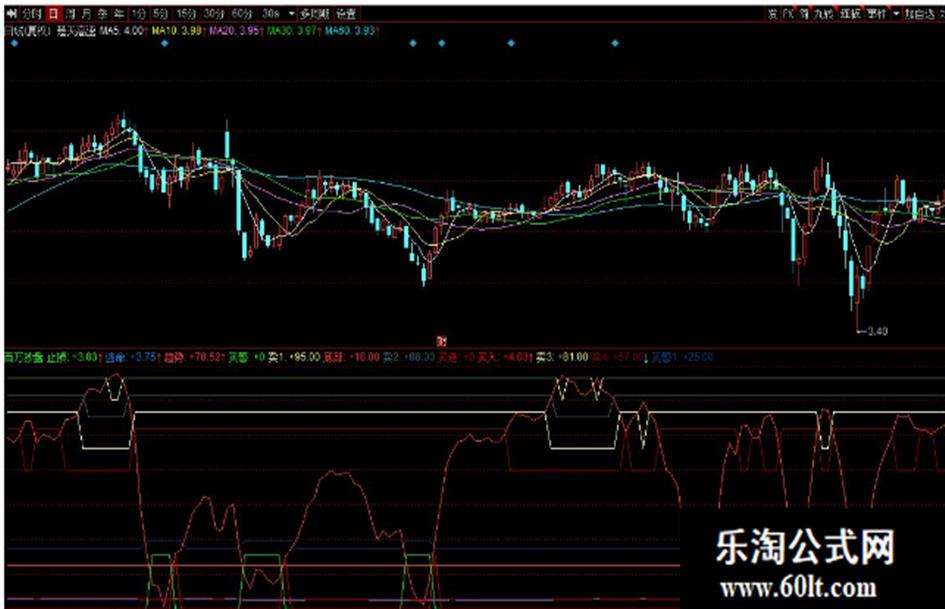Select the 月 monthly period tab
This screenshot has width=945, height=609.
87,13
